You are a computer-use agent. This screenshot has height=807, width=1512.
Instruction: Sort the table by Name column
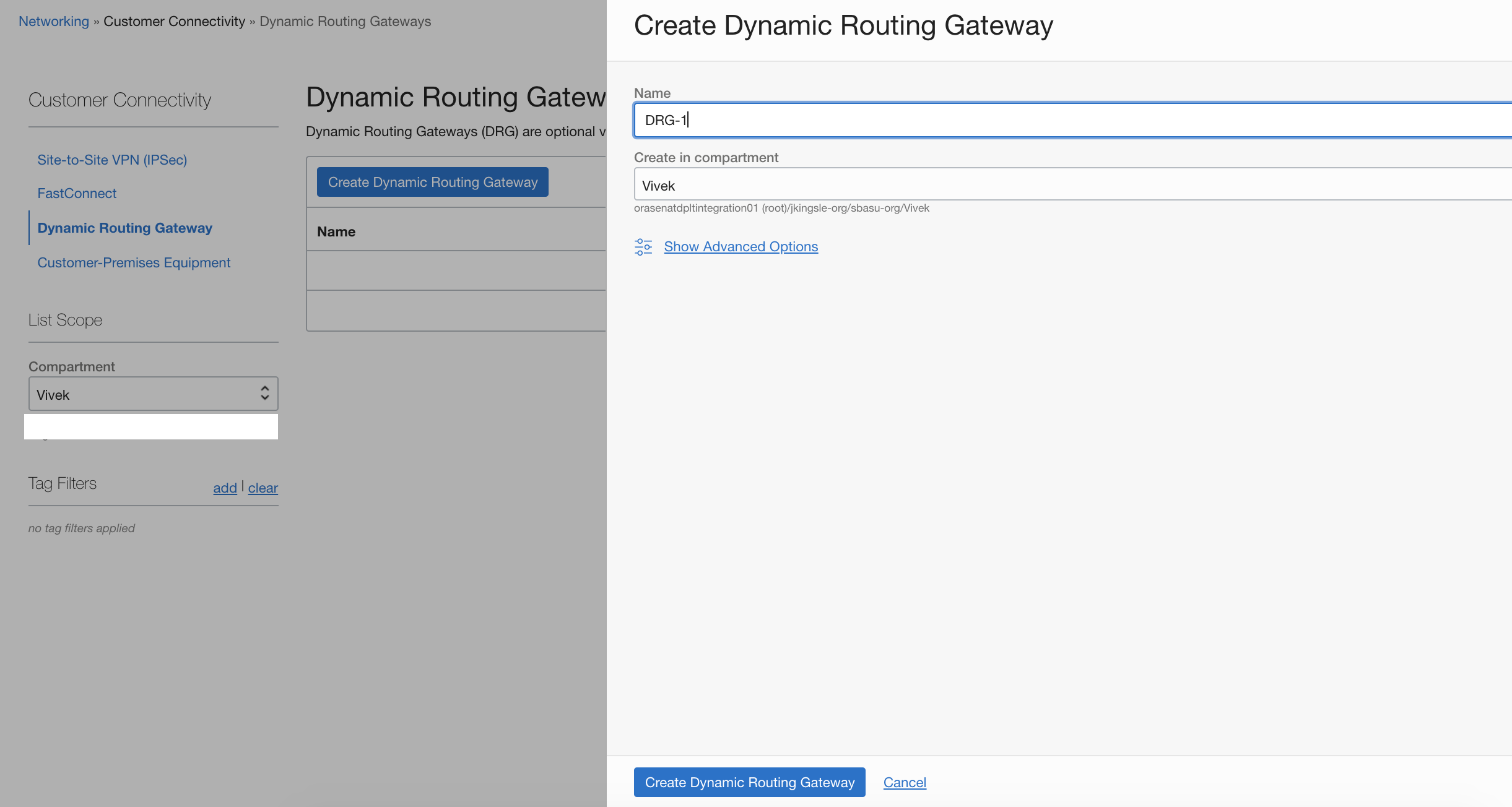click(336, 231)
